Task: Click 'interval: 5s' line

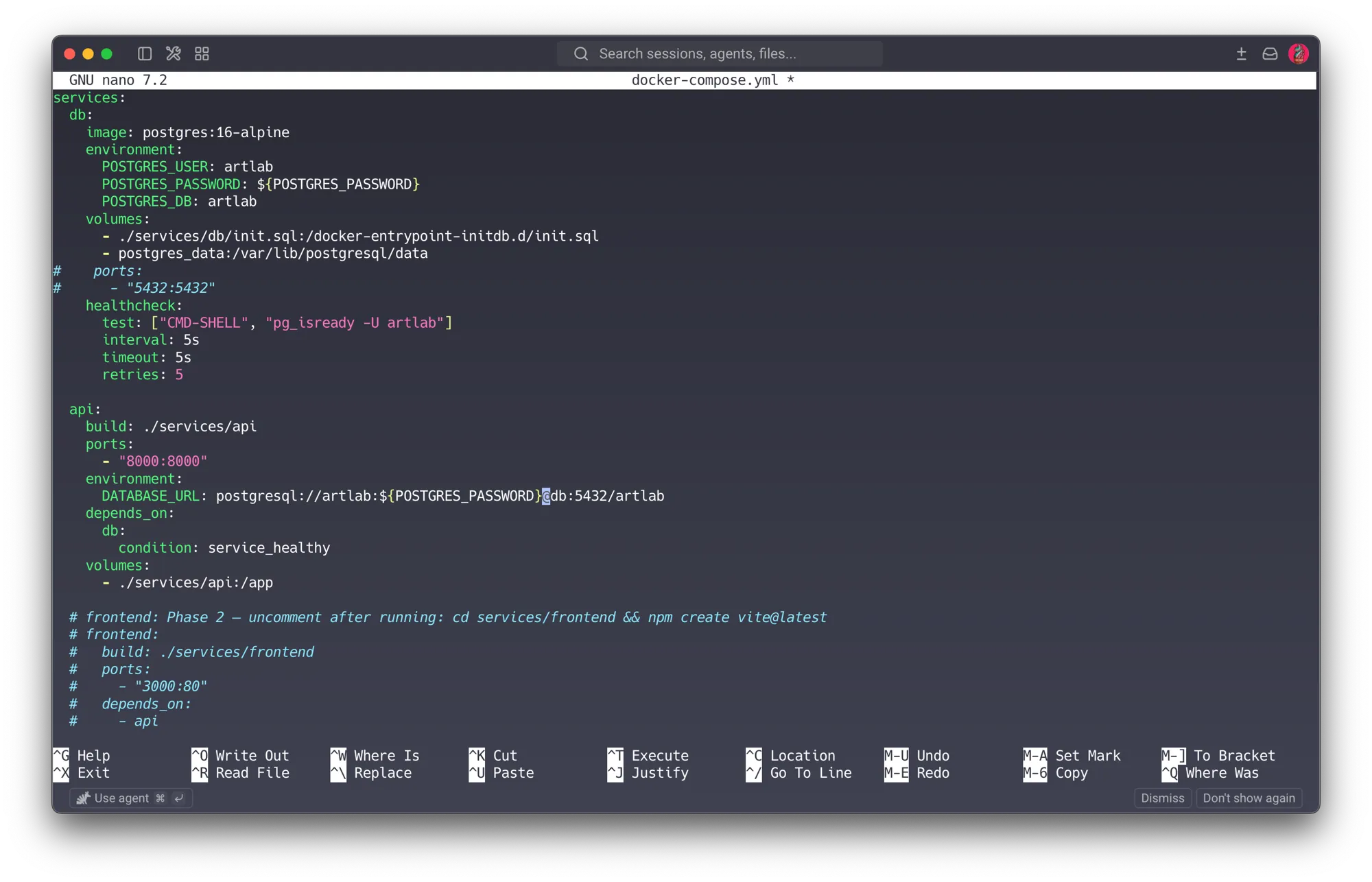Action: (x=151, y=340)
